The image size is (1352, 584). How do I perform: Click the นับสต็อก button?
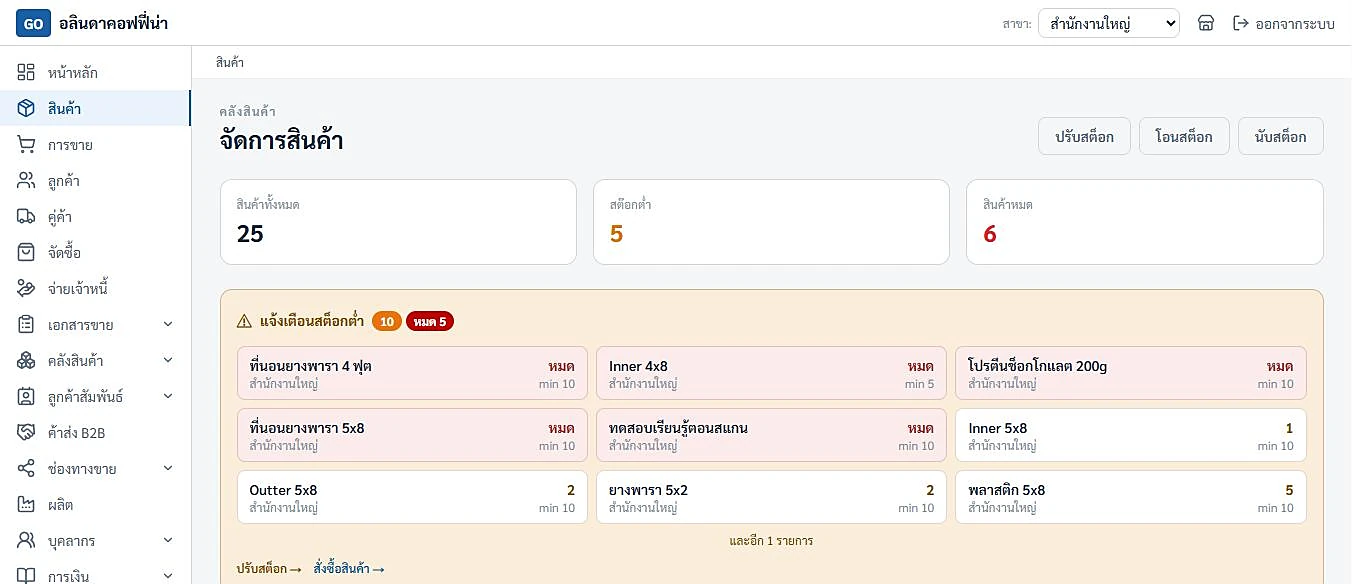1281,137
